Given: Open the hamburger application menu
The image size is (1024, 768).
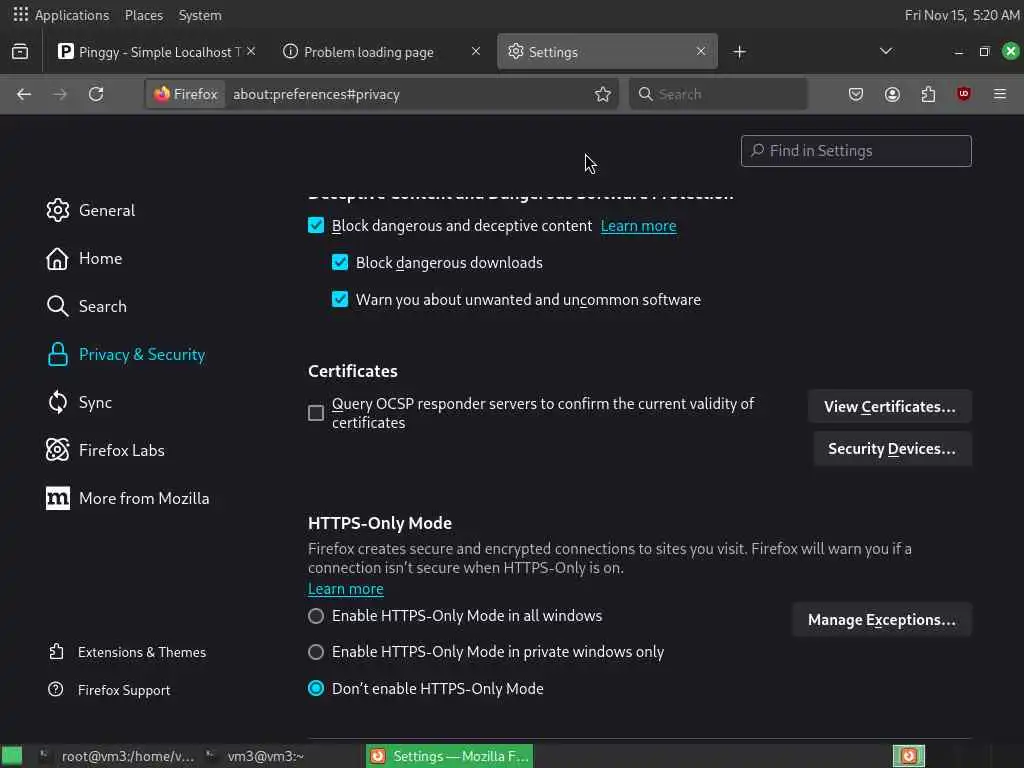Looking at the screenshot, I should coord(1000,94).
